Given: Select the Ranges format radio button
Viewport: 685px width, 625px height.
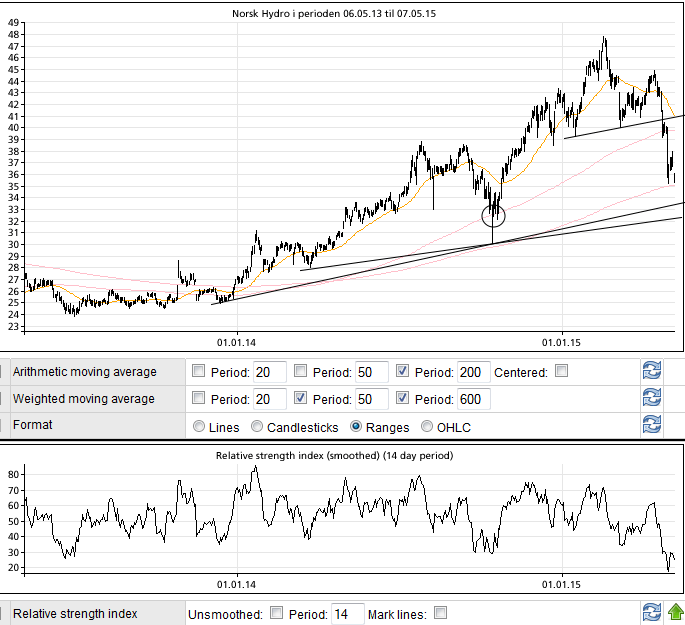Looking at the screenshot, I should [x=356, y=427].
